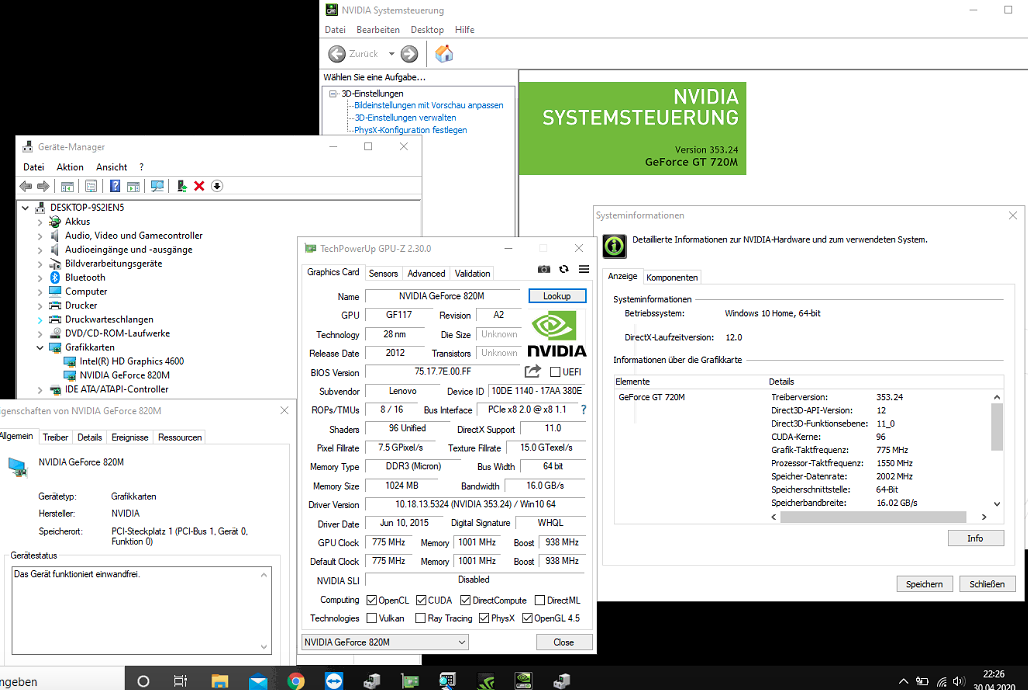
Task: Click the Bus Interface question mark
Action: point(583,410)
